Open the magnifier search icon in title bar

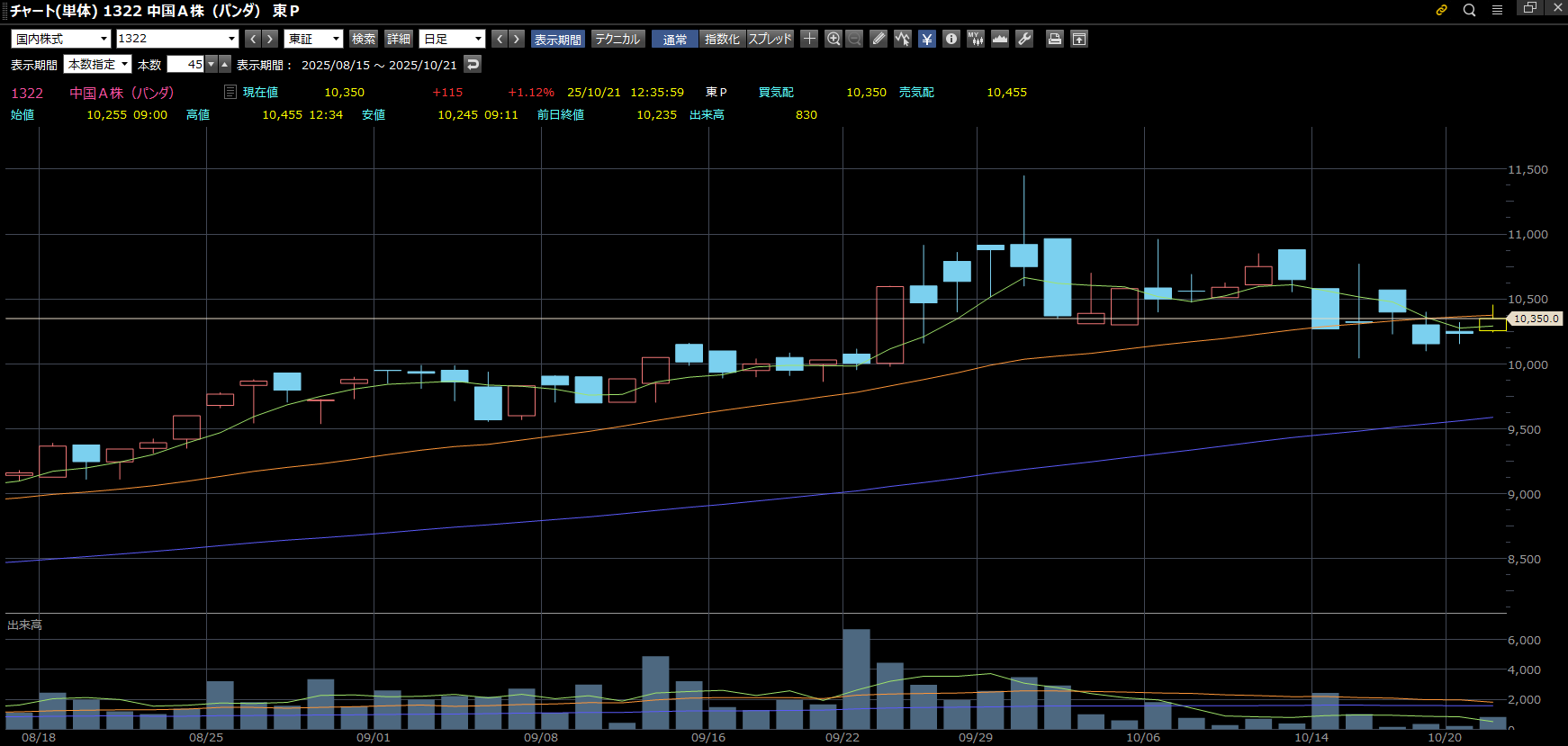[x=1469, y=10]
